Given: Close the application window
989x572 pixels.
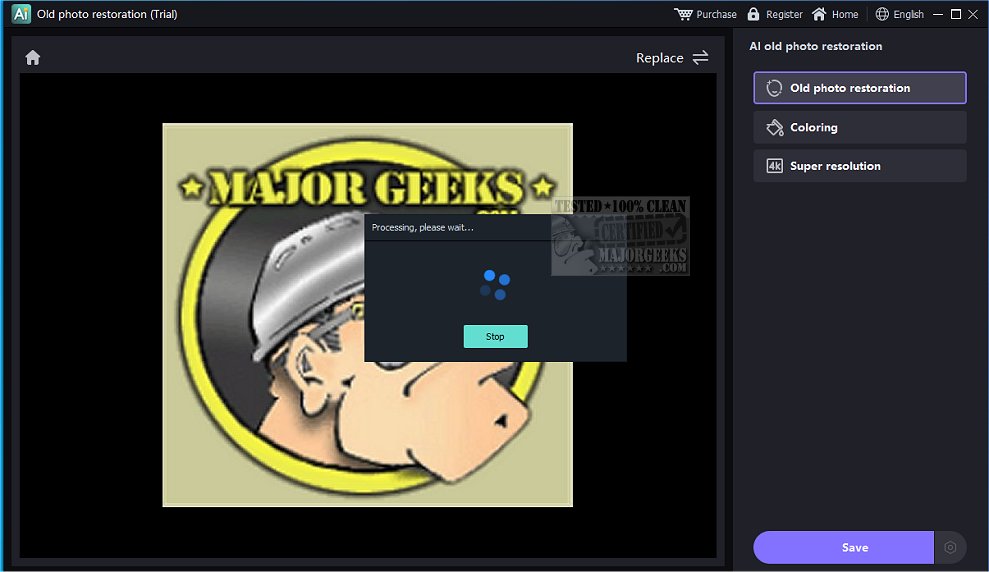Looking at the screenshot, I should click(x=973, y=14).
